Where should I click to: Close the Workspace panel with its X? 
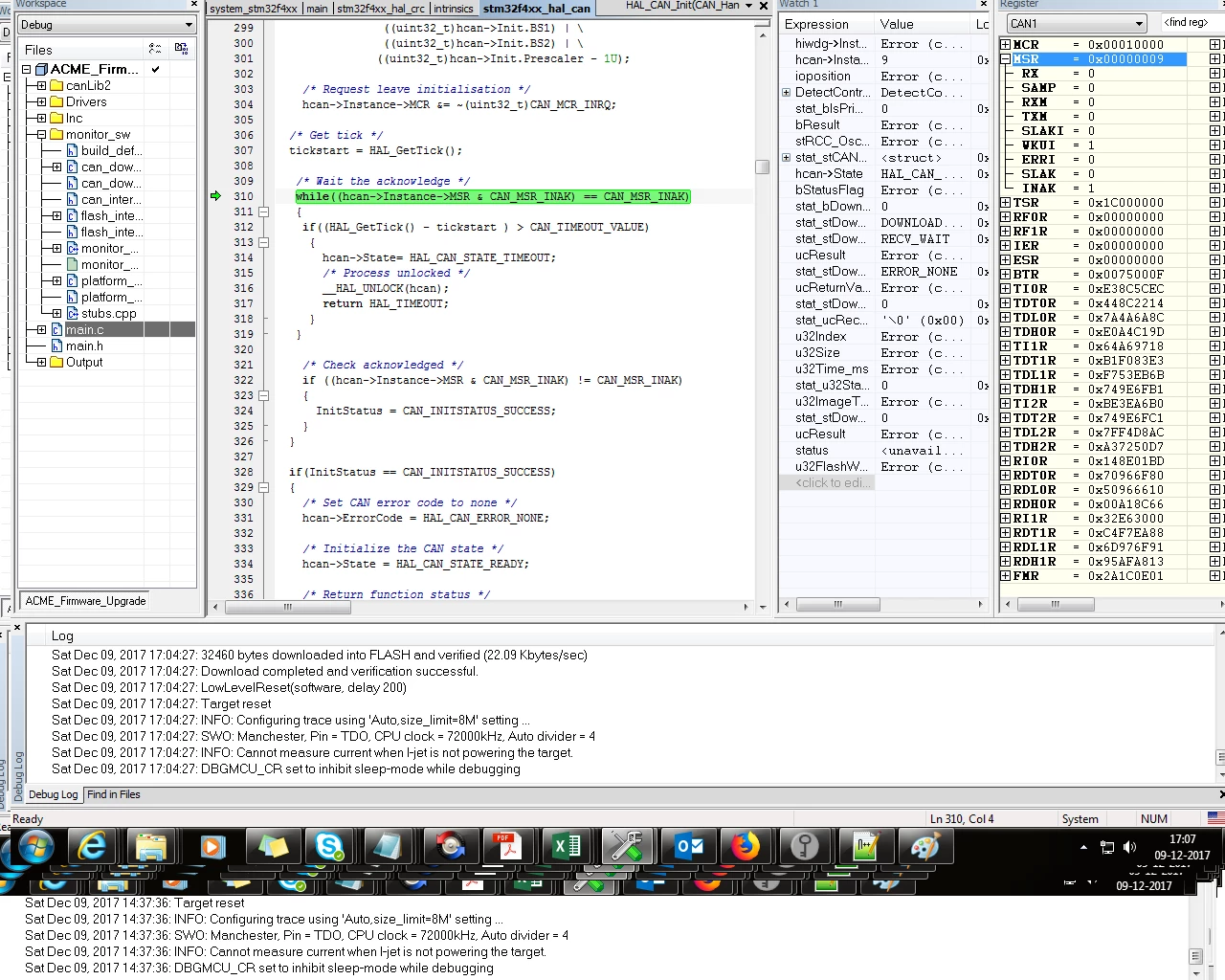click(x=193, y=5)
